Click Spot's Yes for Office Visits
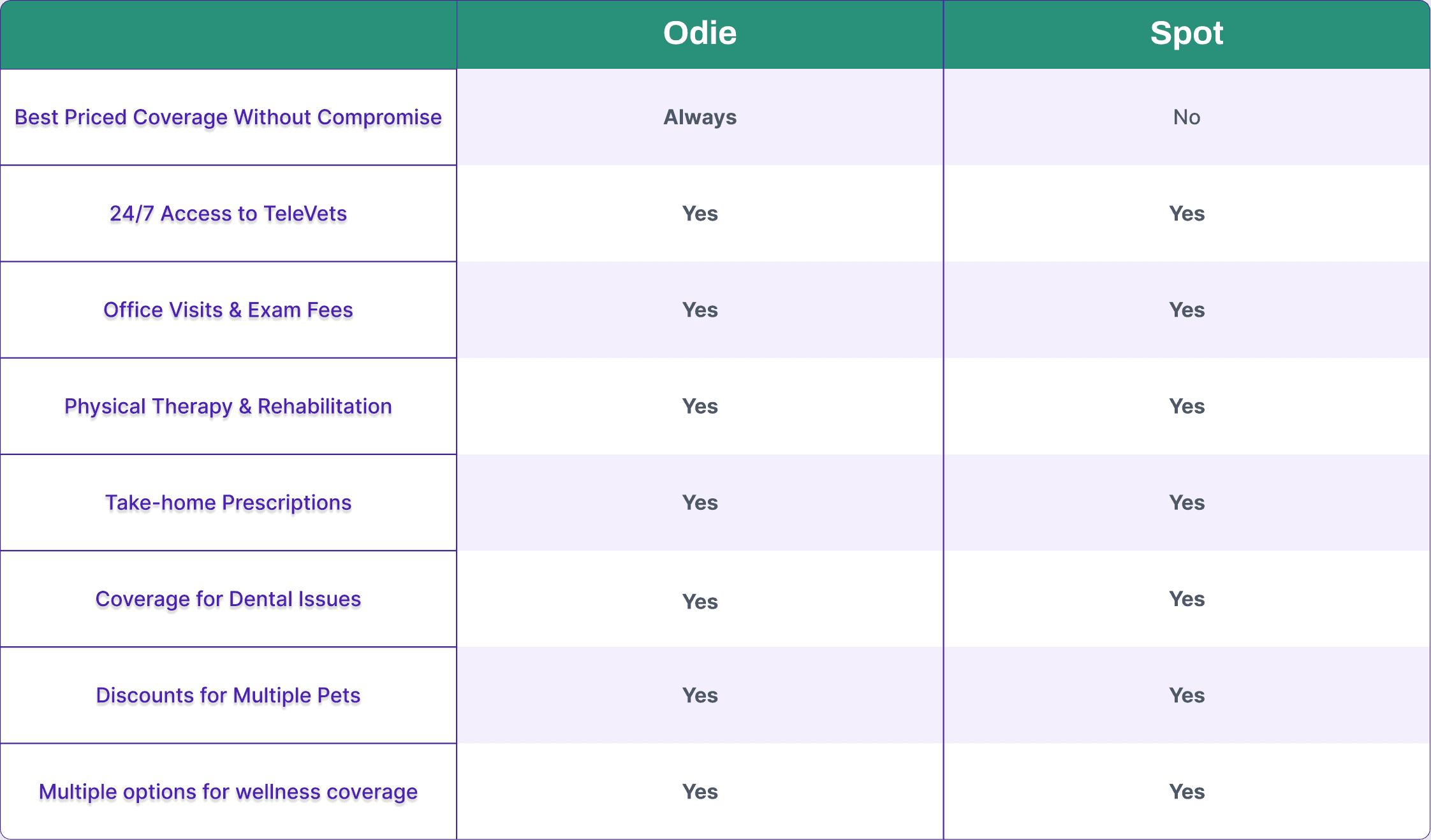 [1187, 310]
